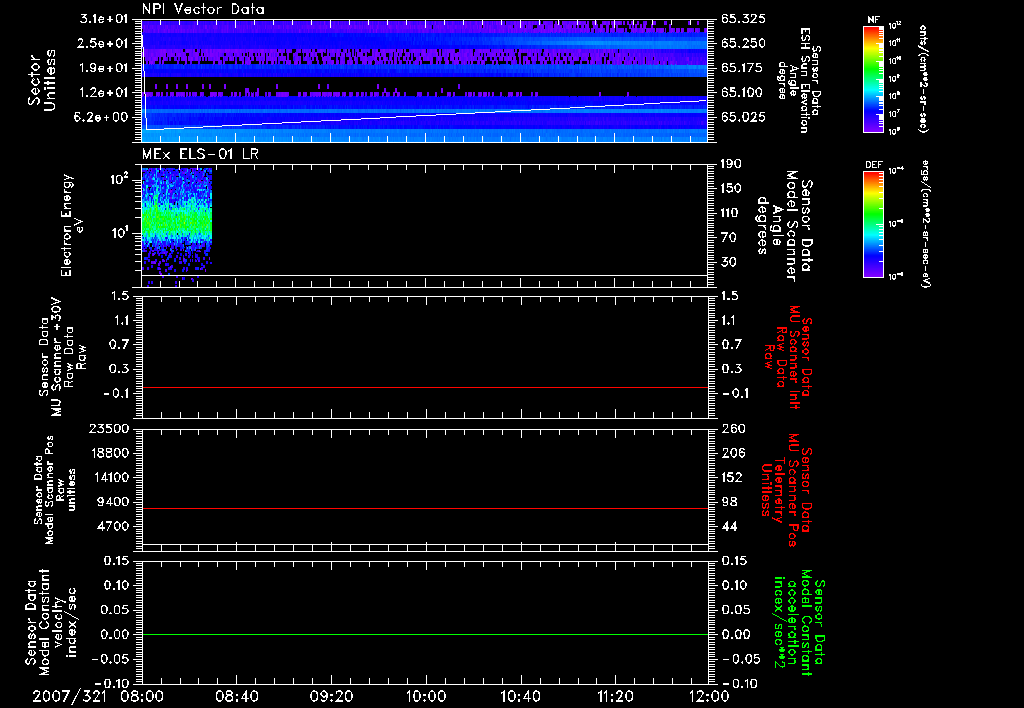Screen dimensions: 1024x708
Task: Click the 10:00 time axis label
Action: pos(426,696)
